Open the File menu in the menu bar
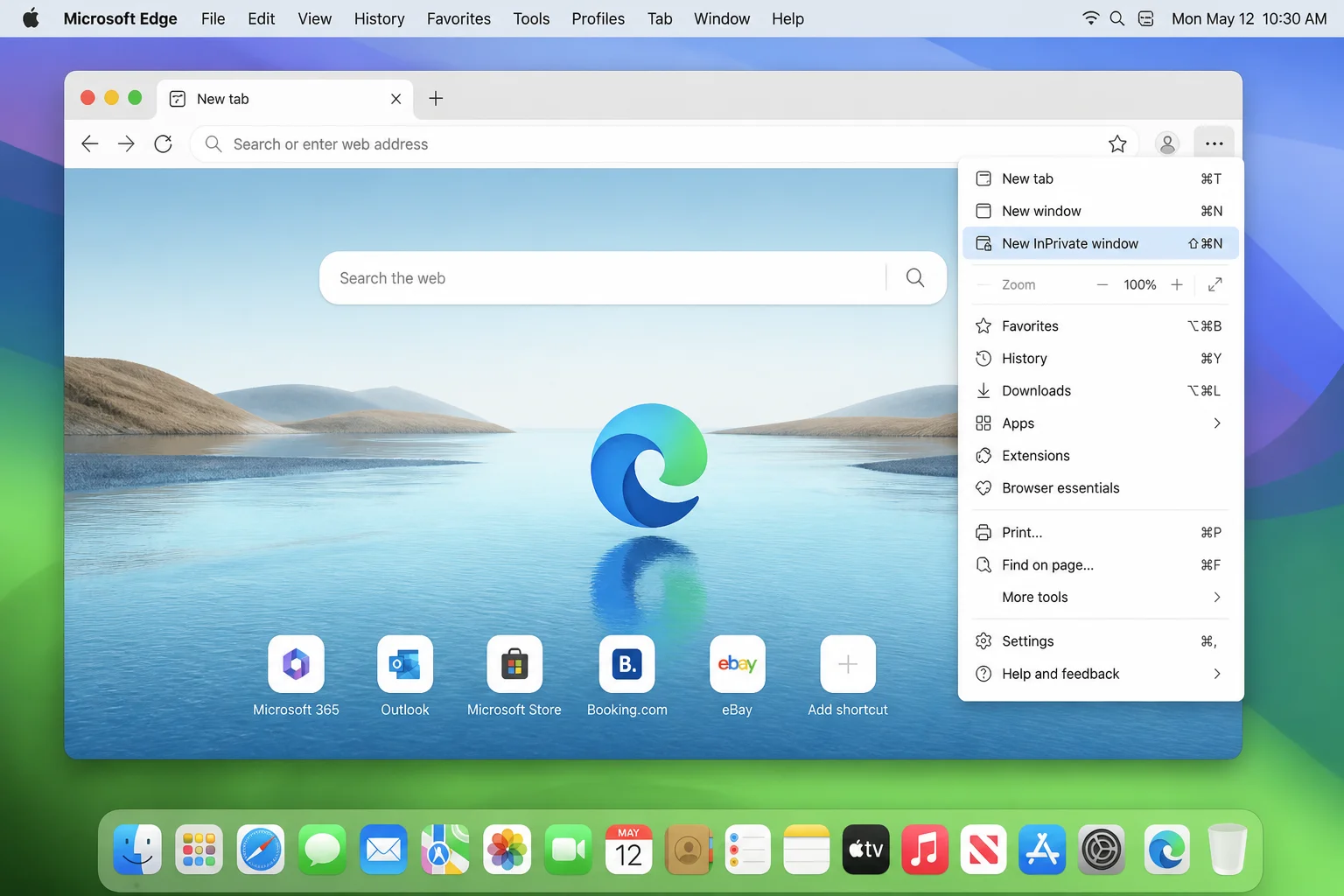Screen dimensions: 1344x896 click(x=213, y=18)
